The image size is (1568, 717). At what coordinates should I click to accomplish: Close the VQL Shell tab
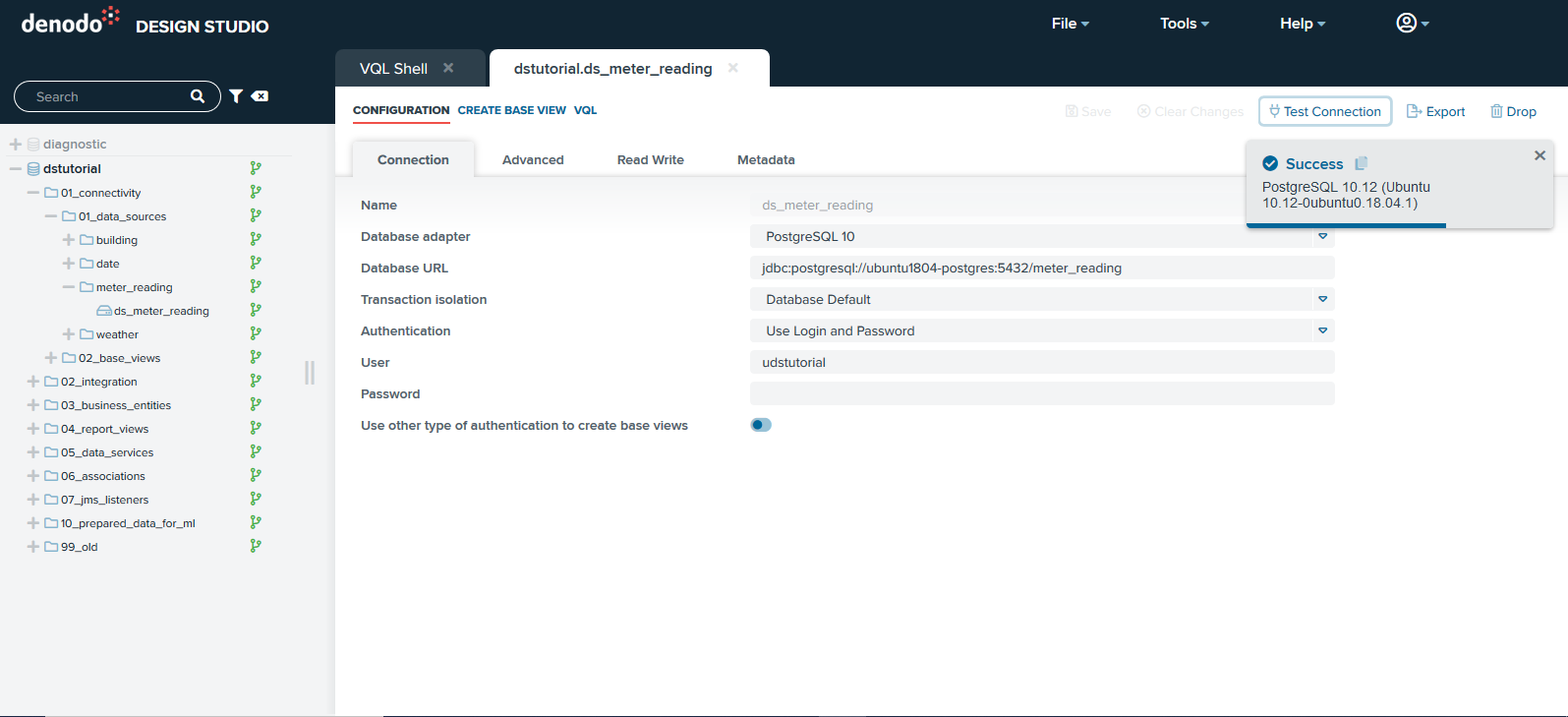(448, 68)
